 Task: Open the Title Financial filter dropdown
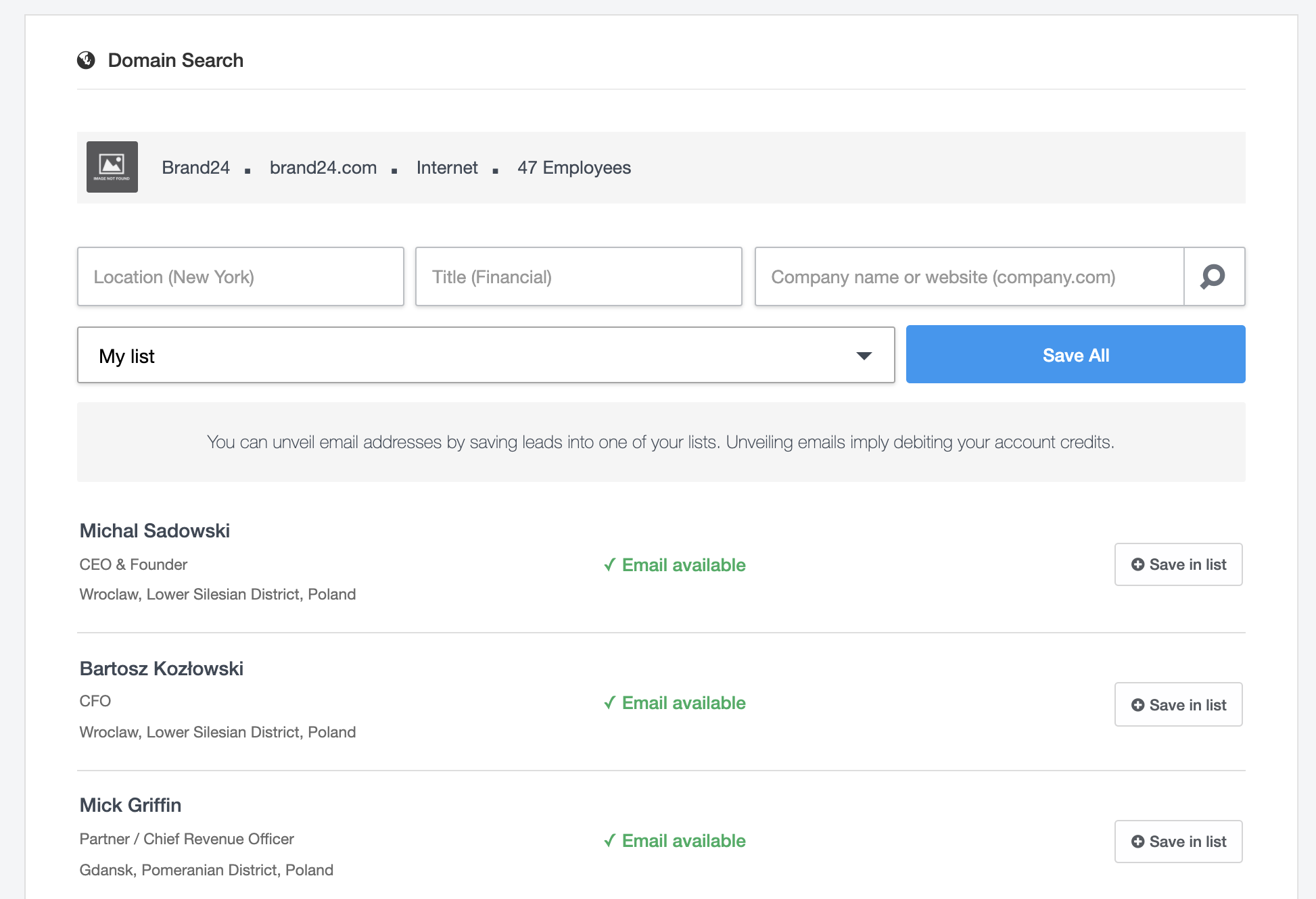(x=577, y=277)
